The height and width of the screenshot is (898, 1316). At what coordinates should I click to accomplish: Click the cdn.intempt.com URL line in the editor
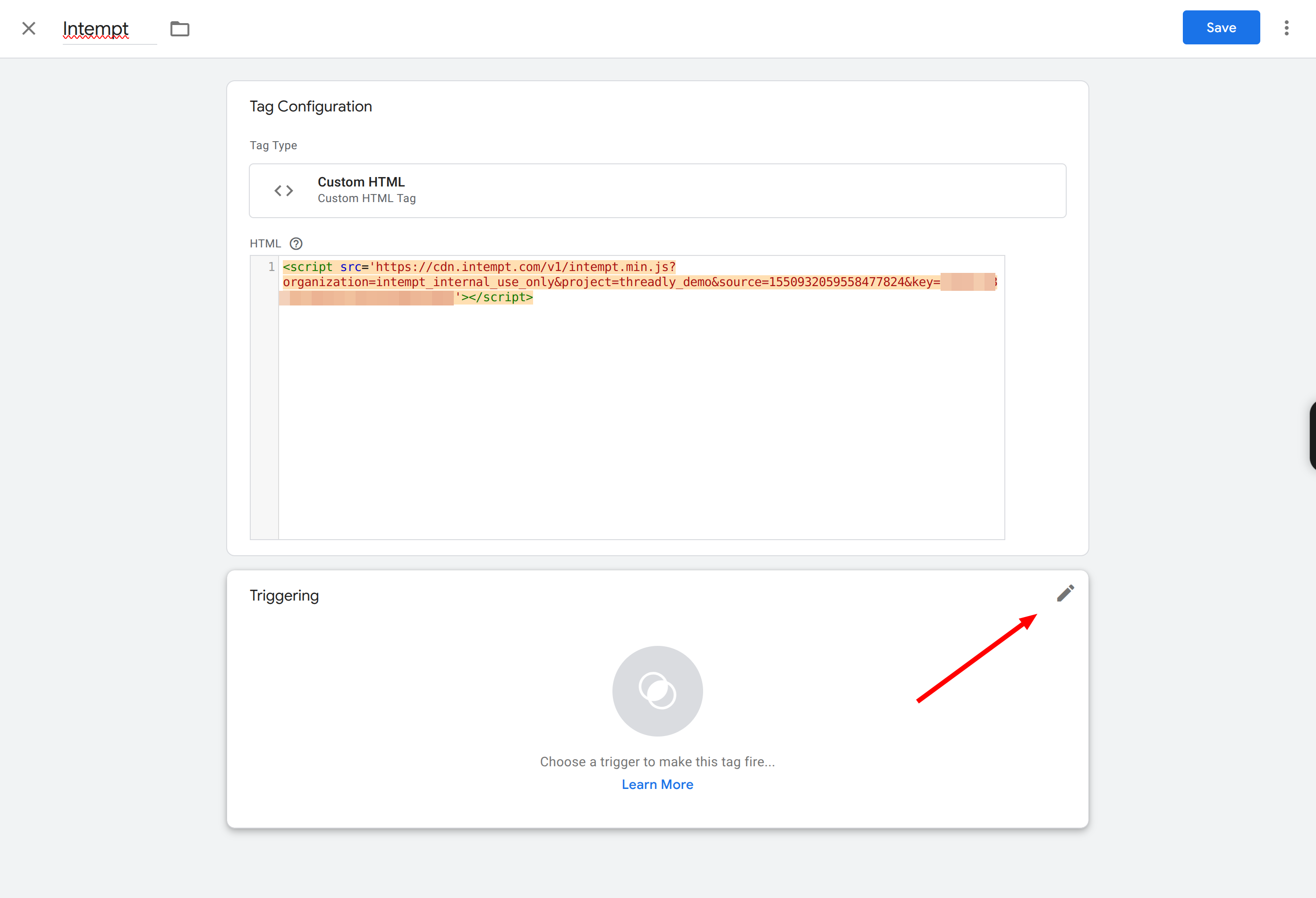479,267
